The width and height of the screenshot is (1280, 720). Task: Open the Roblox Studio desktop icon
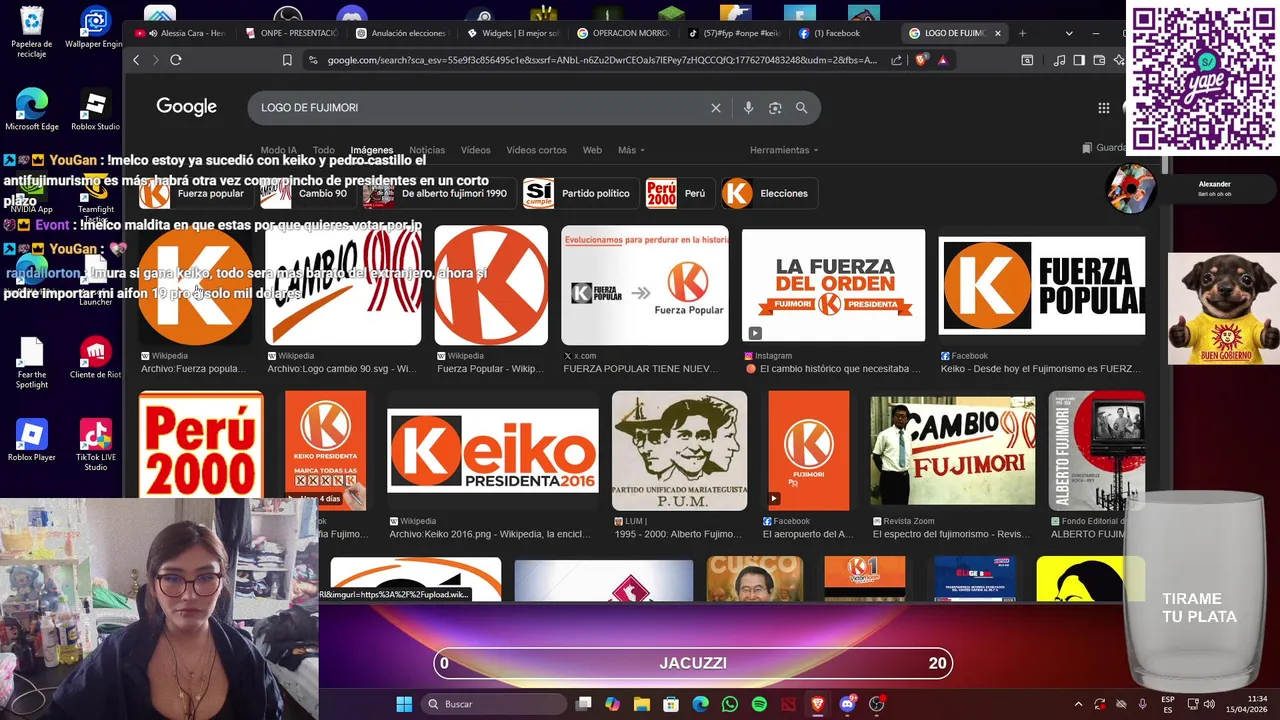[95, 110]
